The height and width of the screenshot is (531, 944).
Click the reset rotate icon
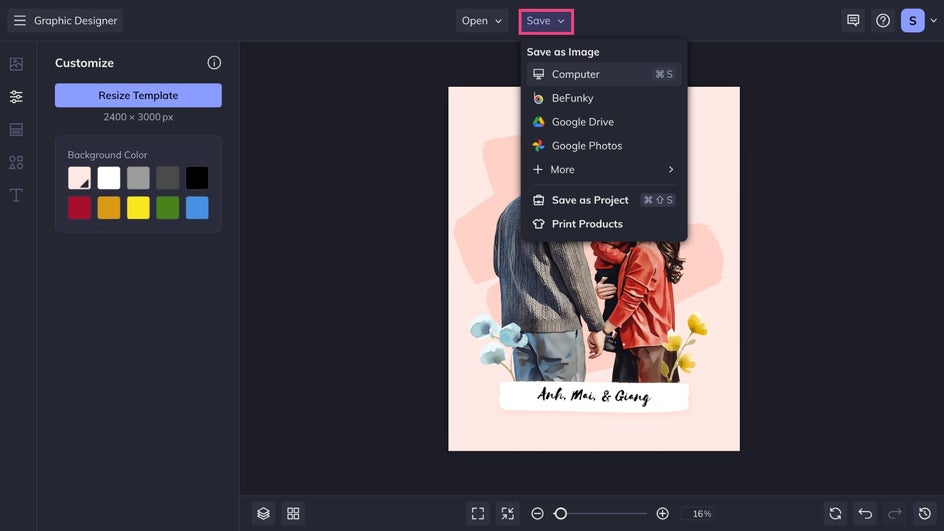(835, 514)
